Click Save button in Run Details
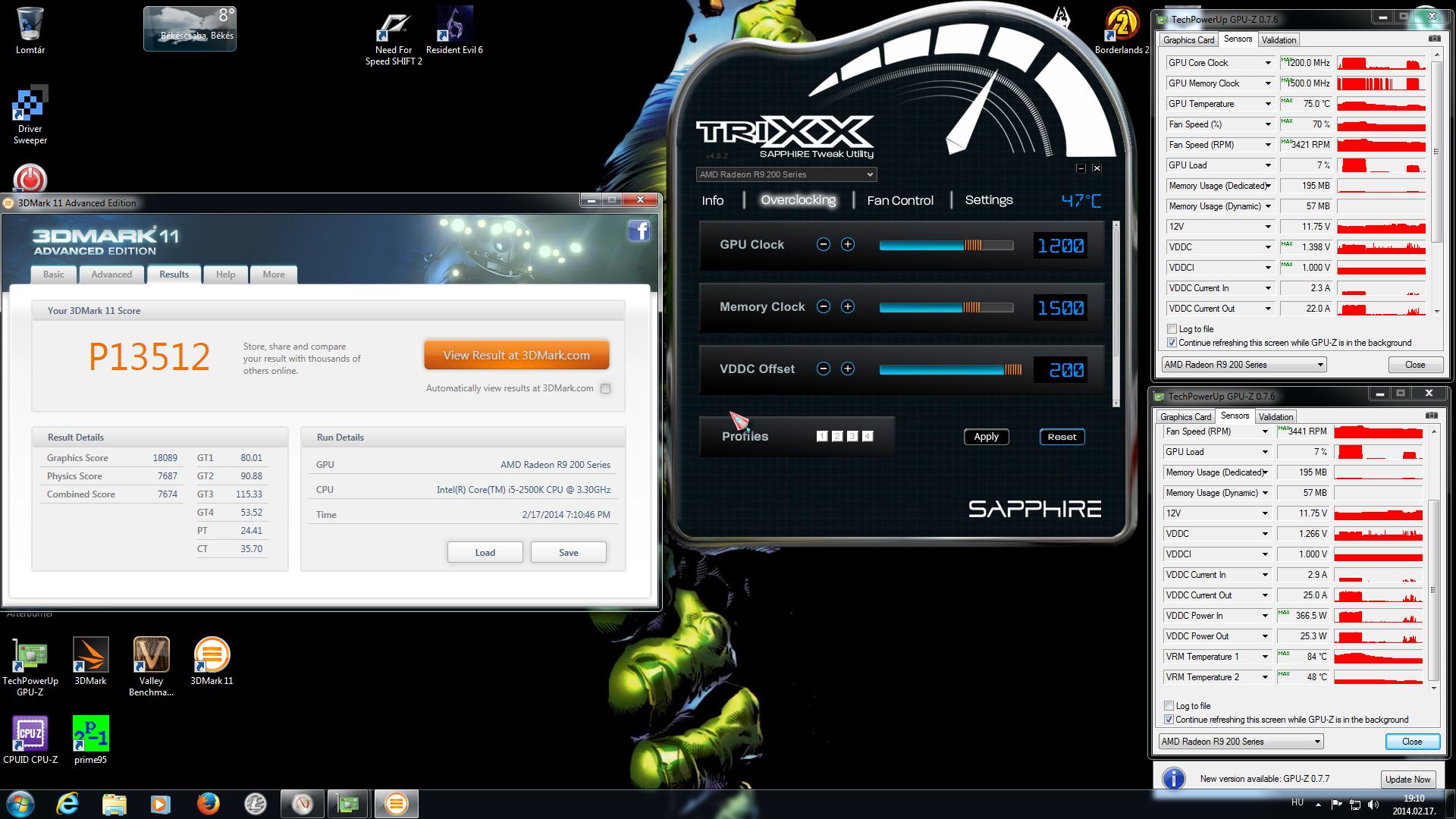1456x819 pixels. 569,552
